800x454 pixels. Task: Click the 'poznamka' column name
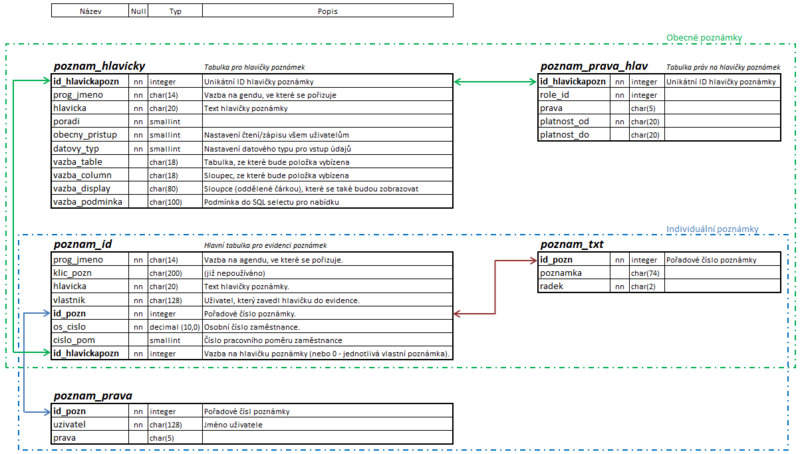(561, 273)
